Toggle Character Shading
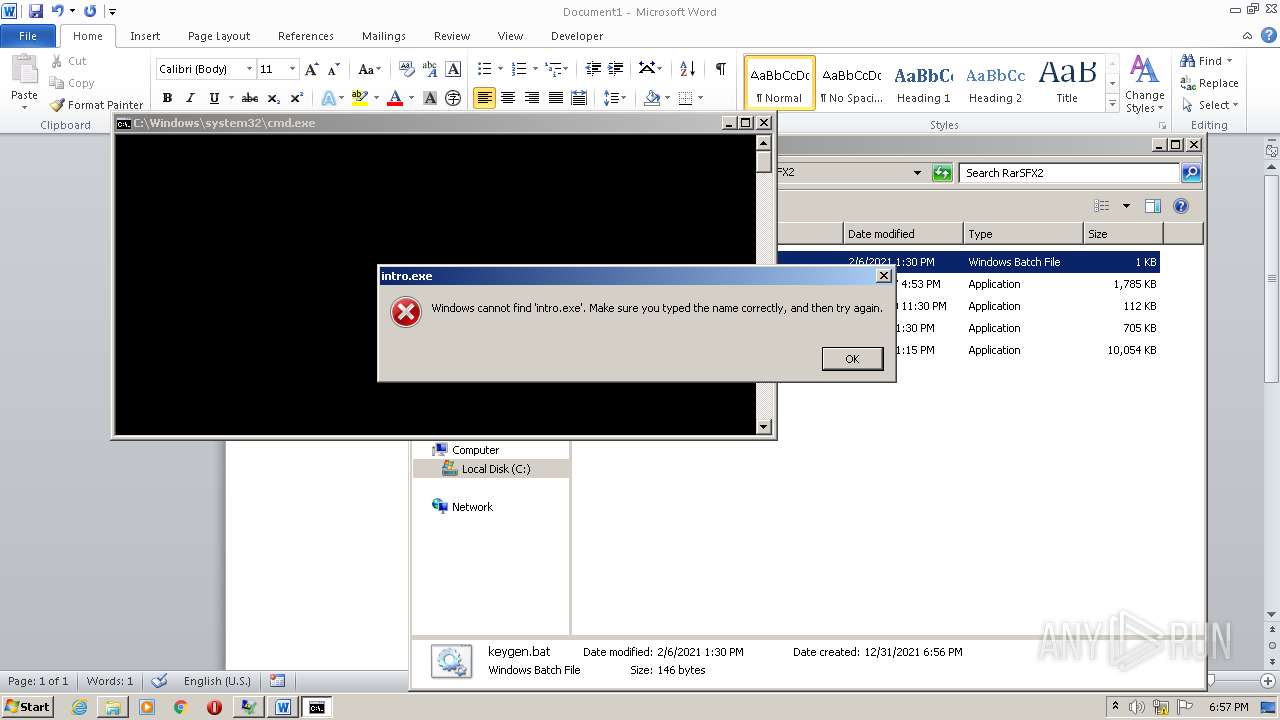The height and width of the screenshot is (720, 1280). click(x=430, y=98)
